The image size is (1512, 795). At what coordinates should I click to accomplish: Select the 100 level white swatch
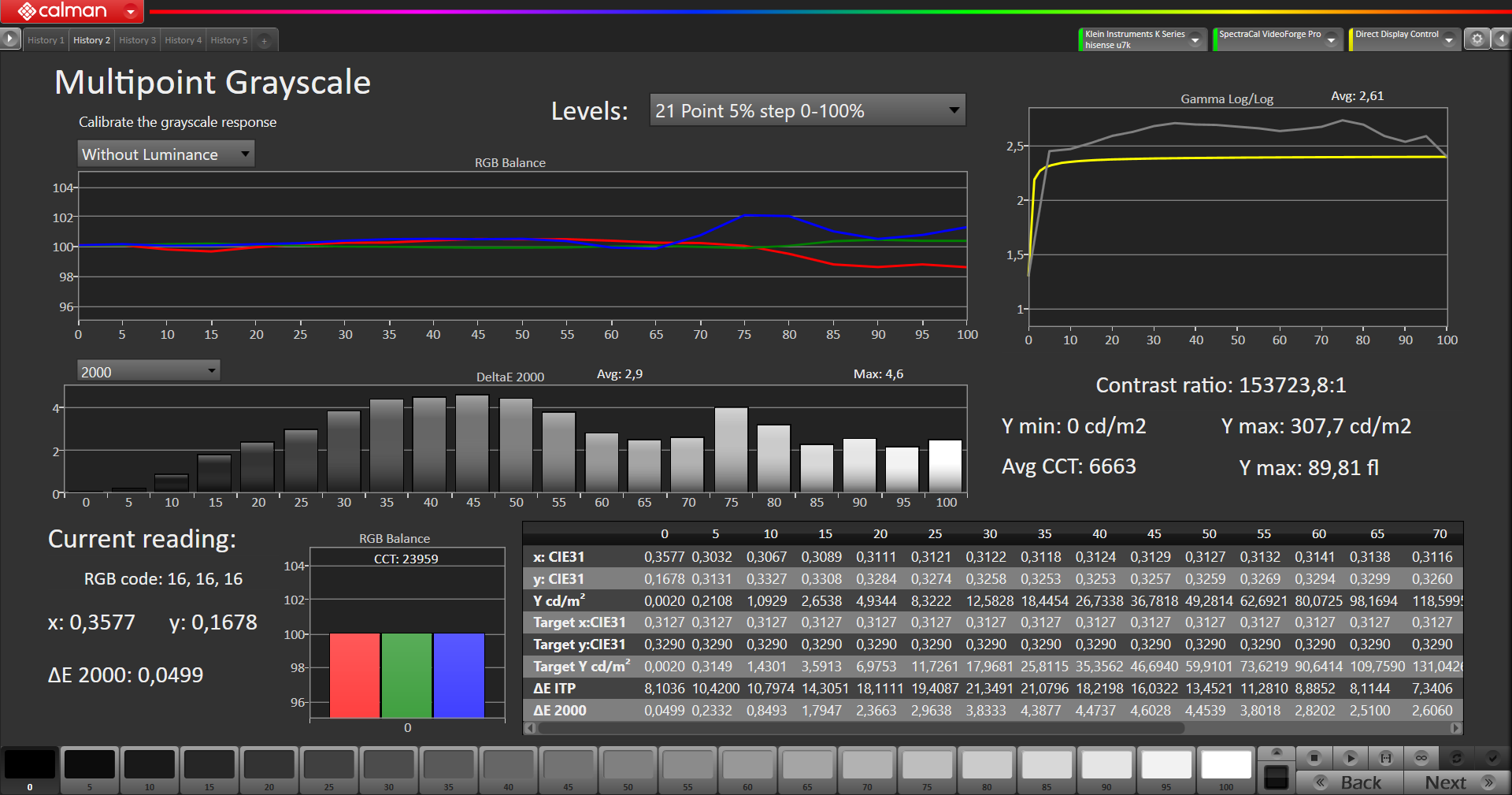[1227, 768]
